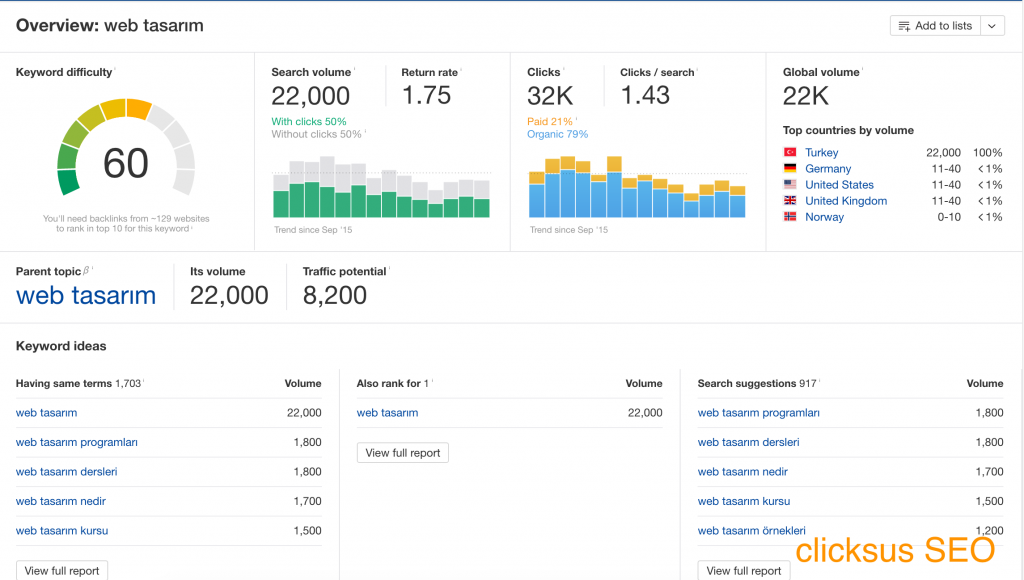Click the Germany flag icon
This screenshot has height=580, width=1024.
[x=791, y=168]
